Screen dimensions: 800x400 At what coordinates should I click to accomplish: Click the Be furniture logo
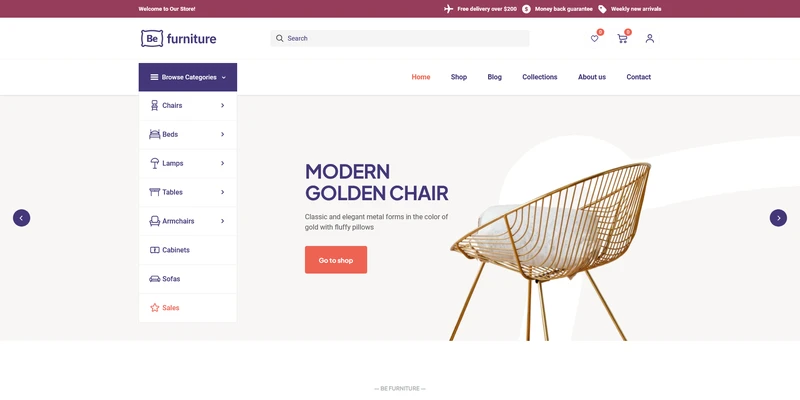178,39
